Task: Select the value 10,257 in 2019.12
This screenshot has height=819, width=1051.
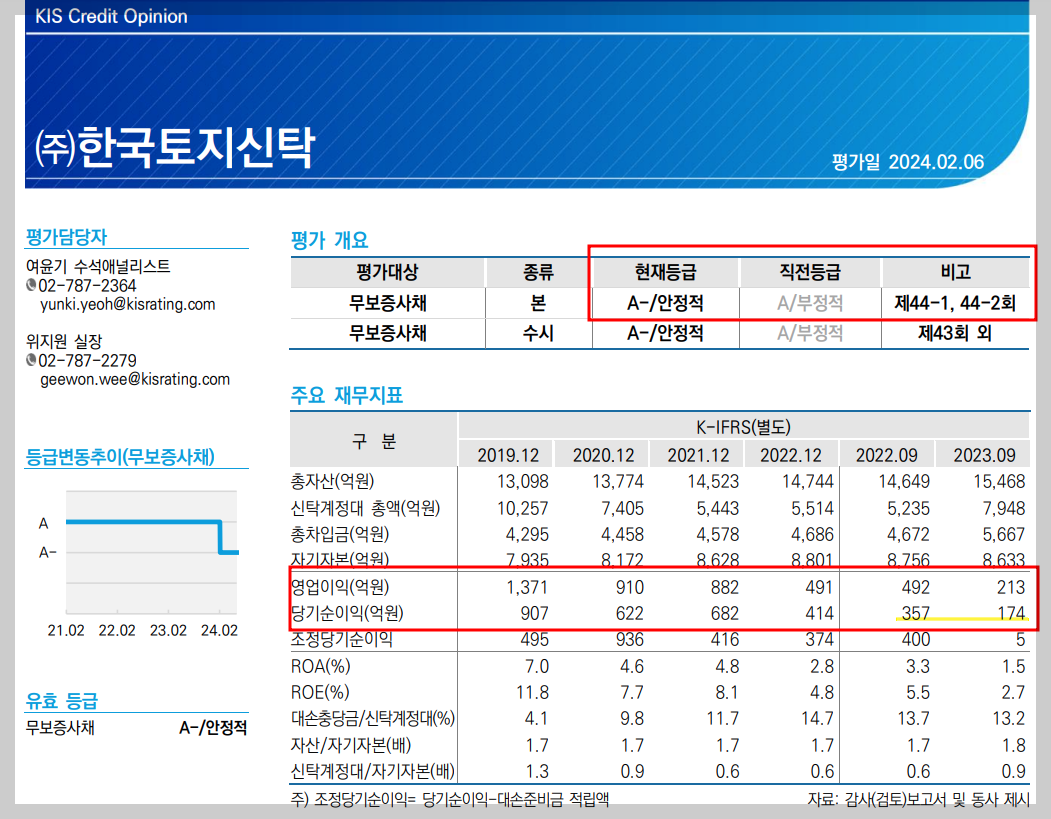Action: 523,508
